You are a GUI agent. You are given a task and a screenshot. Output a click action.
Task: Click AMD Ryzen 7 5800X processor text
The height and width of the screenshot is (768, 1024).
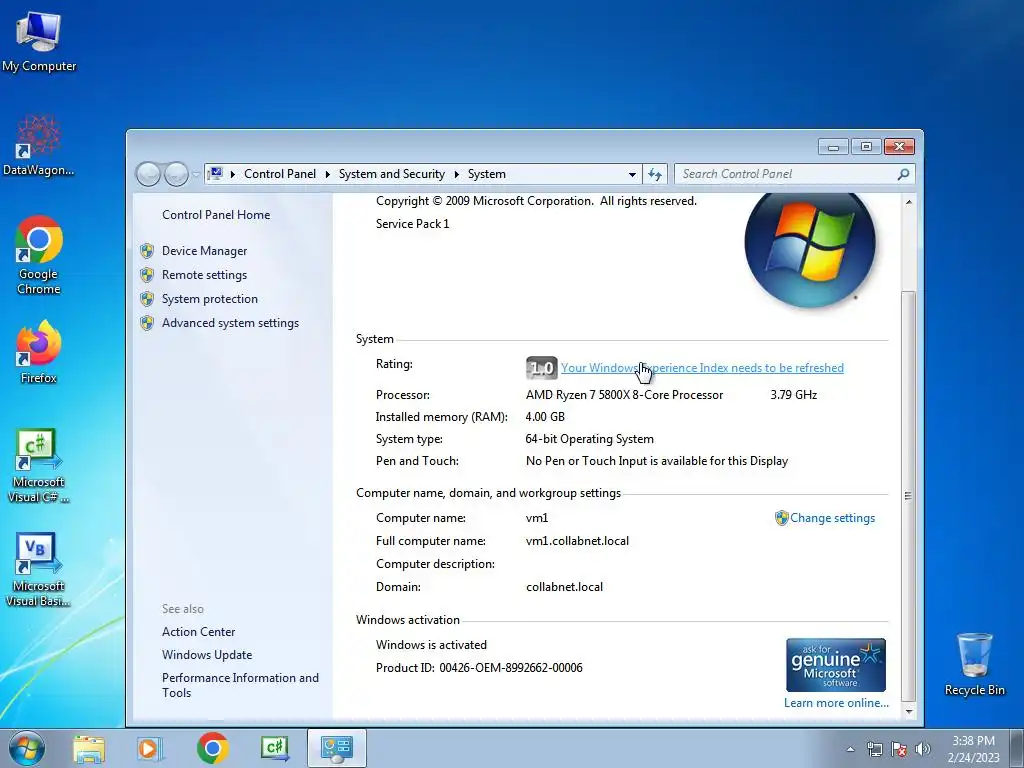624,395
